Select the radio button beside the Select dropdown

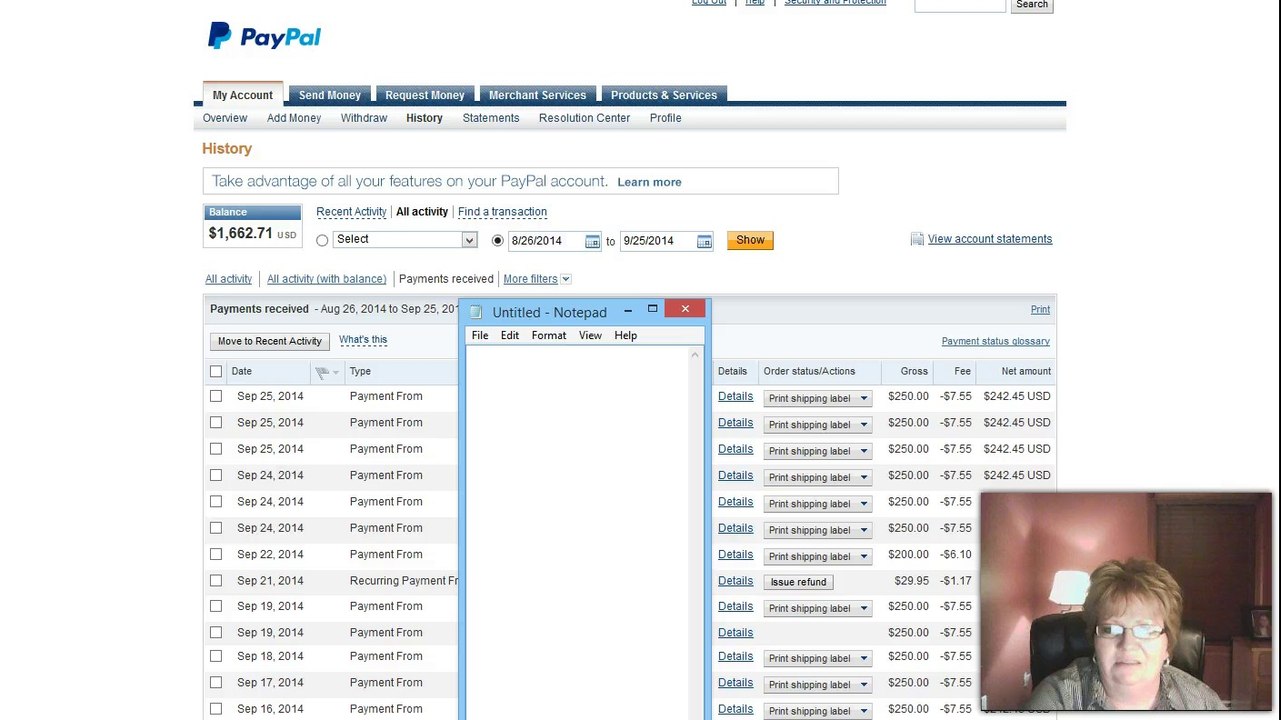pos(322,240)
